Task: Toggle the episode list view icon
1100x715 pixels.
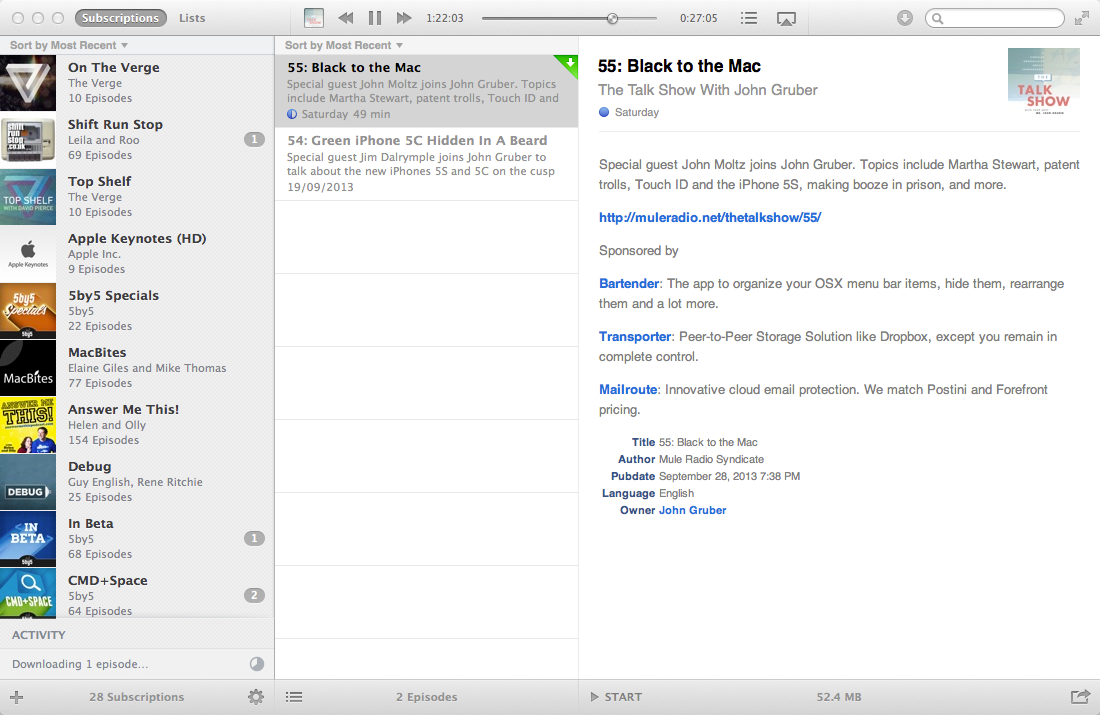Action: tap(294, 697)
